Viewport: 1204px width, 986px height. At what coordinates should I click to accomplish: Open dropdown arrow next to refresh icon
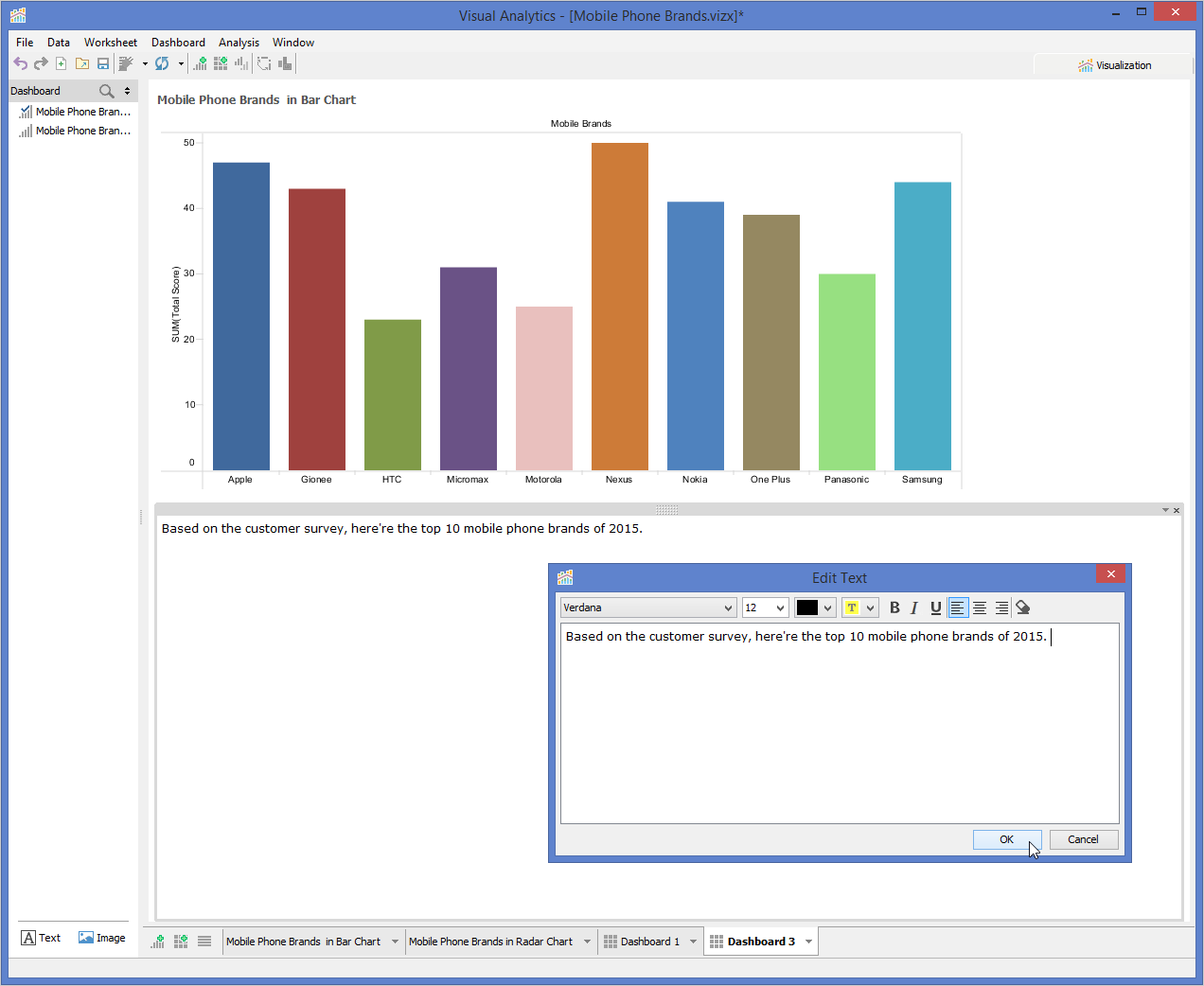pyautogui.click(x=181, y=64)
